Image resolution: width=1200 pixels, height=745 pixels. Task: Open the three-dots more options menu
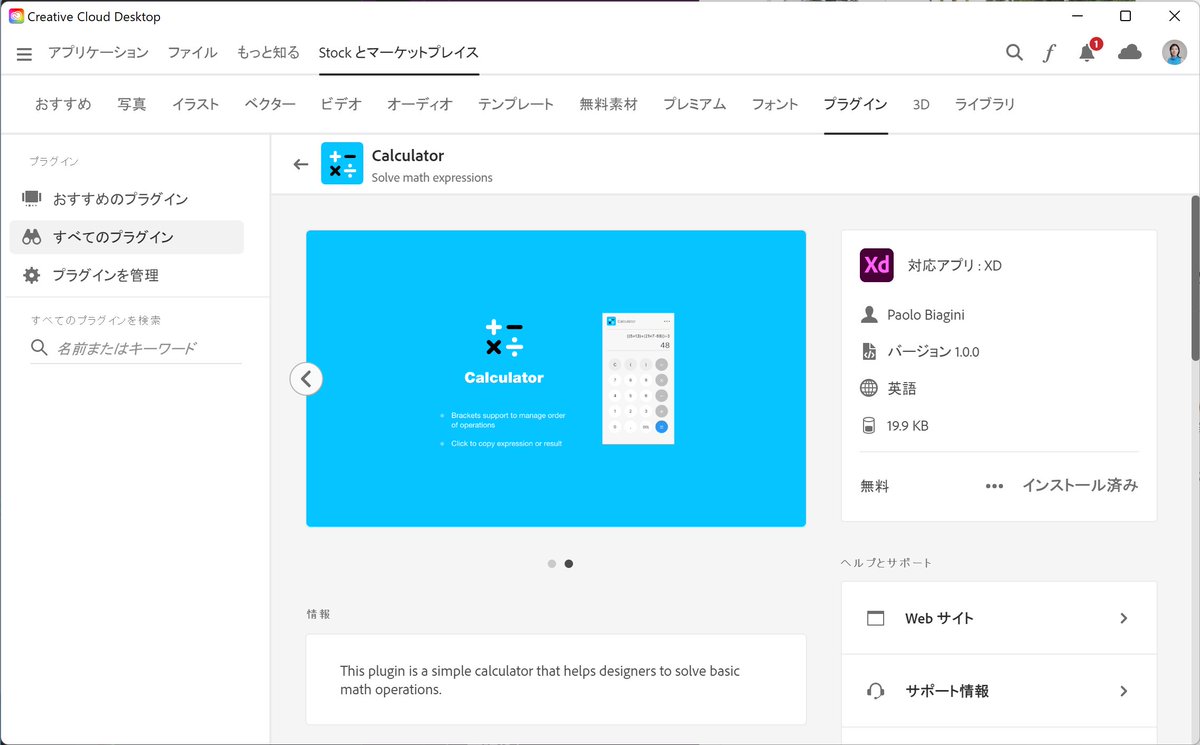(994, 486)
